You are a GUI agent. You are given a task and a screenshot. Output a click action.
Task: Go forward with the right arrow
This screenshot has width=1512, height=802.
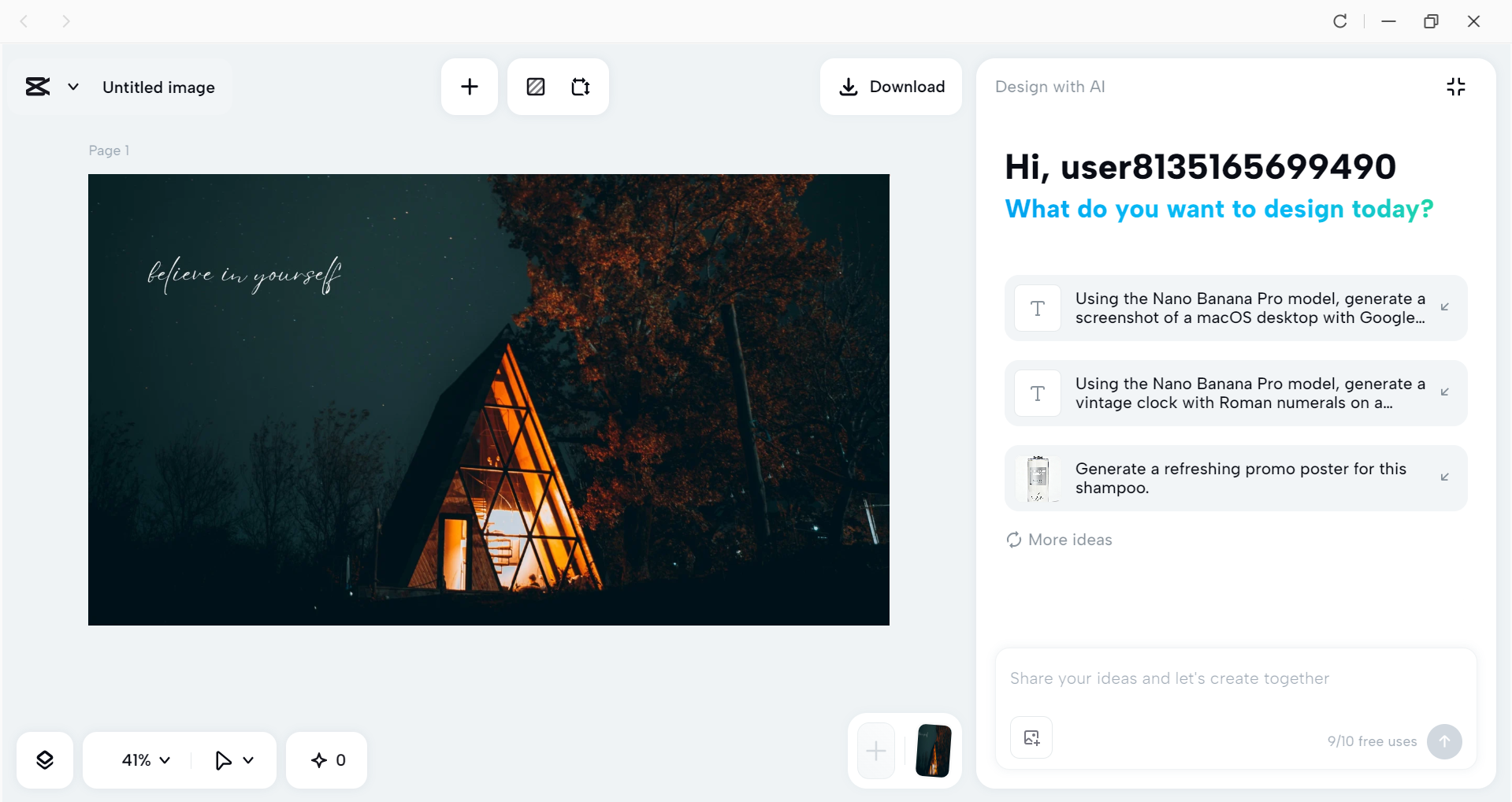point(66,21)
